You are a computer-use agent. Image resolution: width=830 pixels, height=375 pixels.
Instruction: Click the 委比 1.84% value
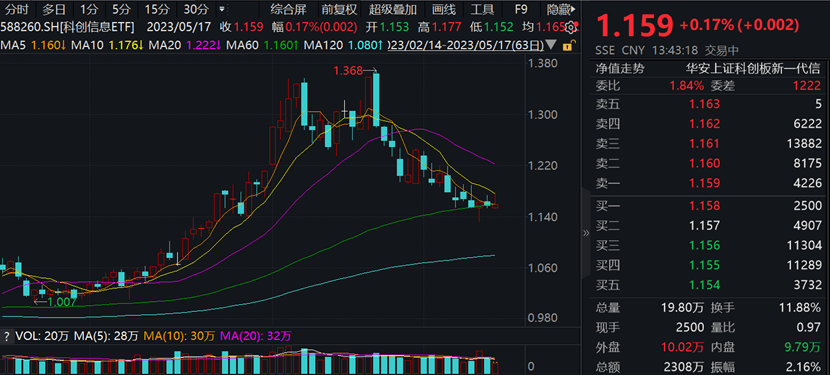click(x=686, y=86)
